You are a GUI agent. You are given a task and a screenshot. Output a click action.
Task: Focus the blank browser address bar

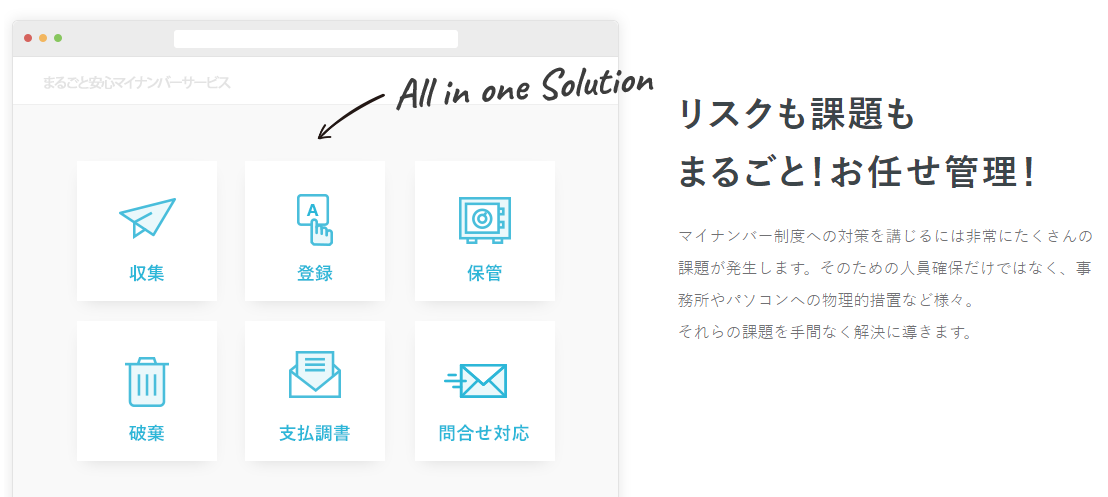[x=316, y=39]
